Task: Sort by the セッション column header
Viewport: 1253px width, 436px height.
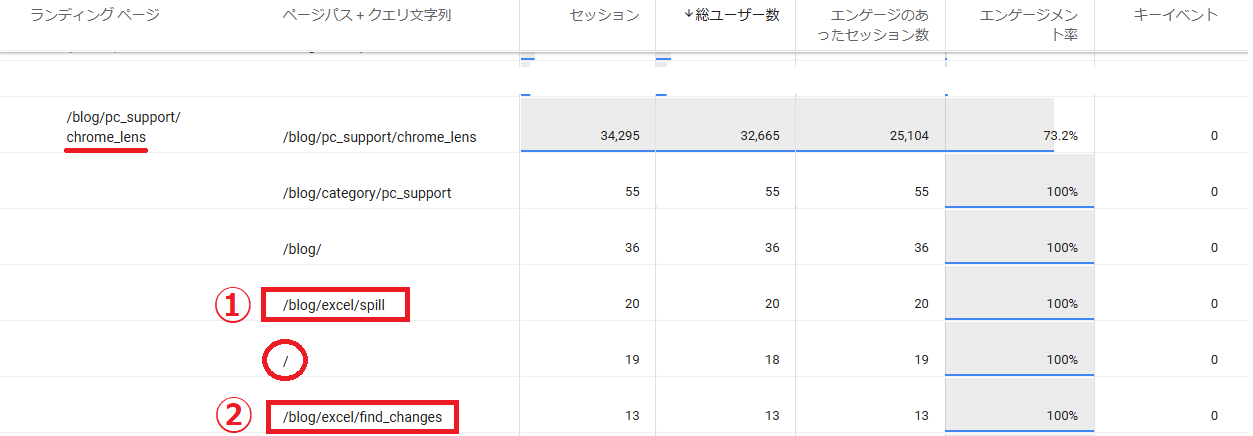Action: [604, 15]
